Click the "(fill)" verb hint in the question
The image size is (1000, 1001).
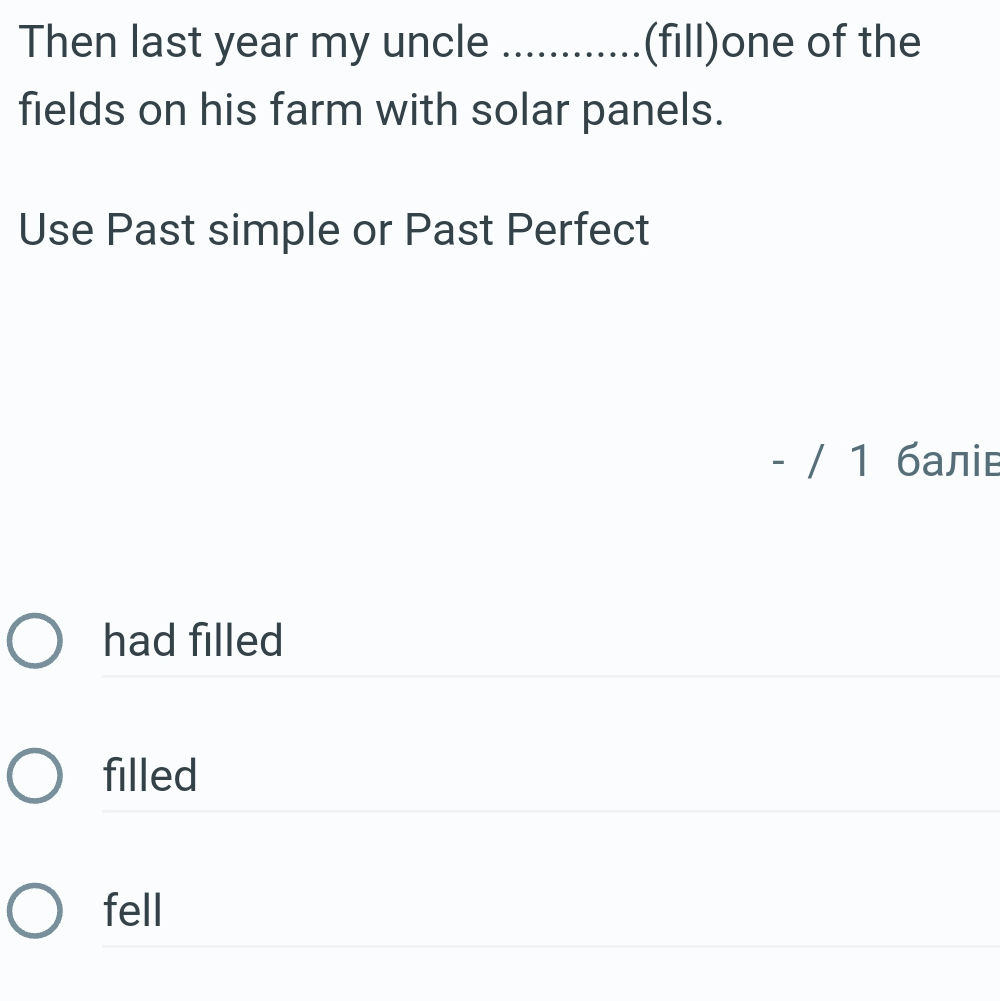click(682, 43)
